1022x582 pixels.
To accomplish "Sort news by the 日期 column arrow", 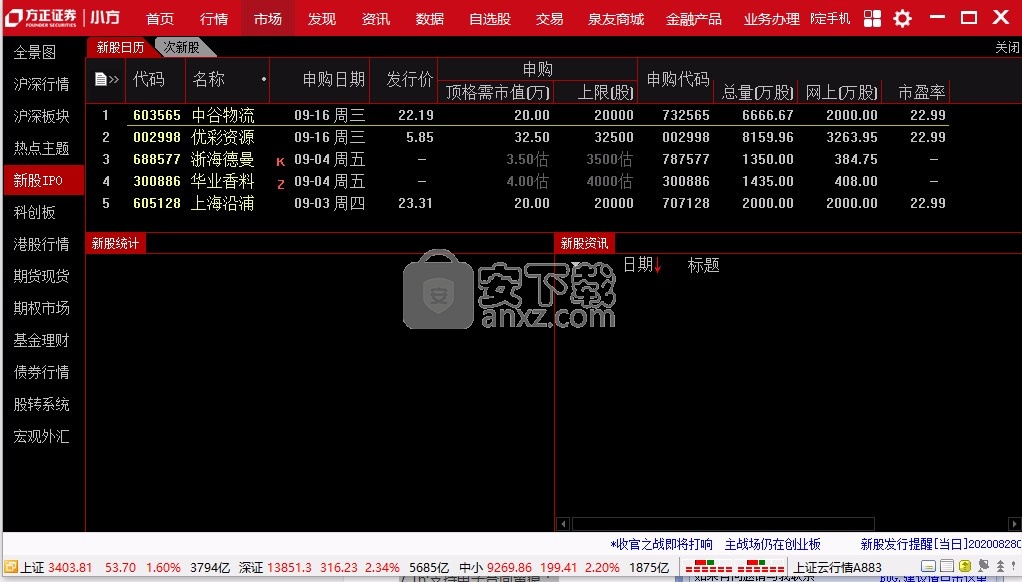I will (x=657, y=265).
